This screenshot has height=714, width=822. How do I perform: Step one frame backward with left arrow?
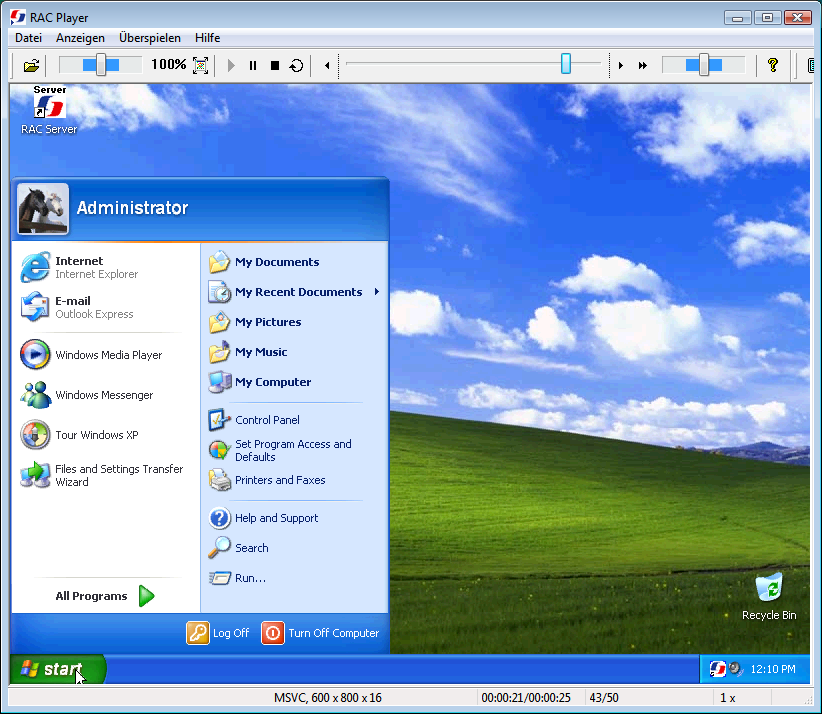327,66
